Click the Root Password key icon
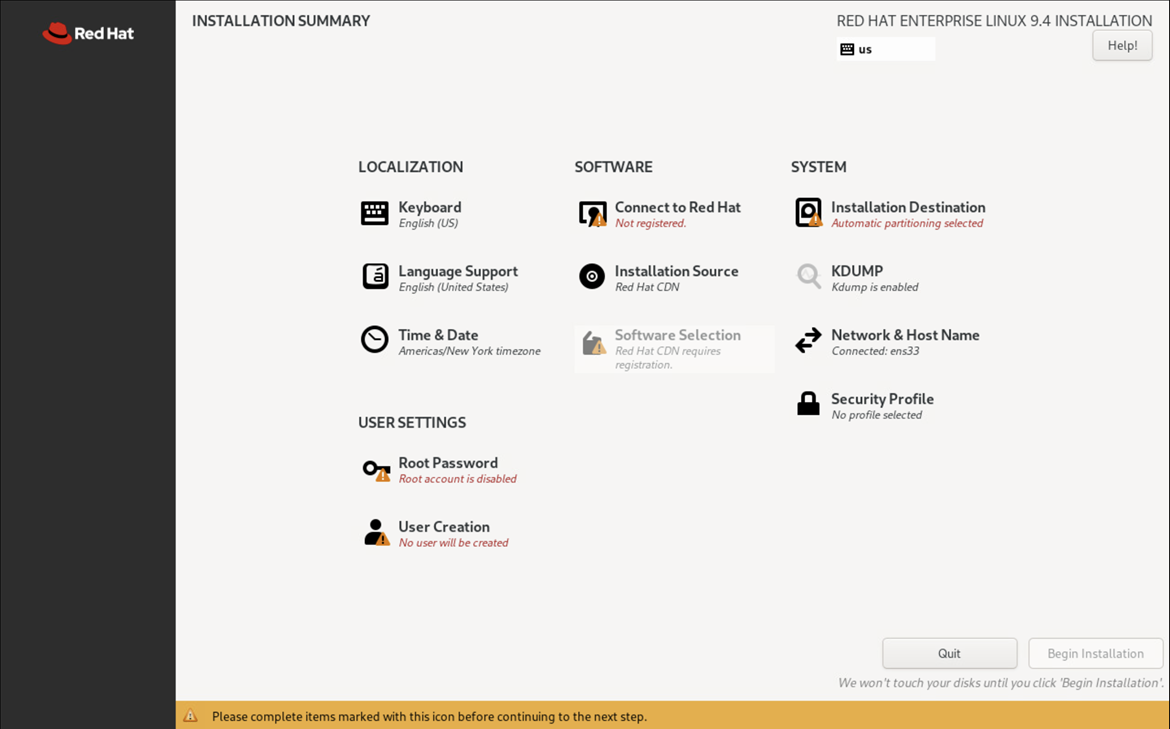Viewport: 1170px width, 729px height. pyautogui.click(x=377, y=470)
